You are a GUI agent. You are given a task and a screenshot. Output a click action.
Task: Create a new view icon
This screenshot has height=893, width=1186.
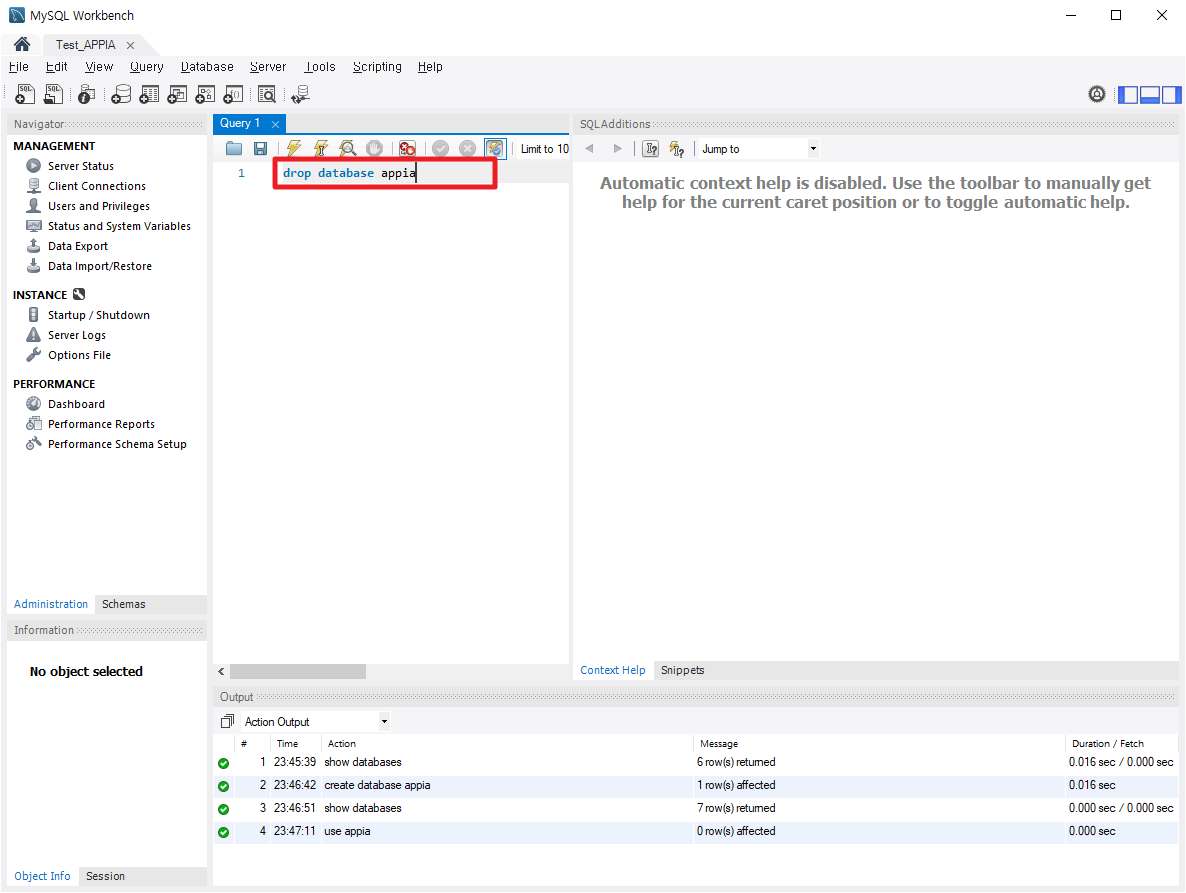coord(178,94)
